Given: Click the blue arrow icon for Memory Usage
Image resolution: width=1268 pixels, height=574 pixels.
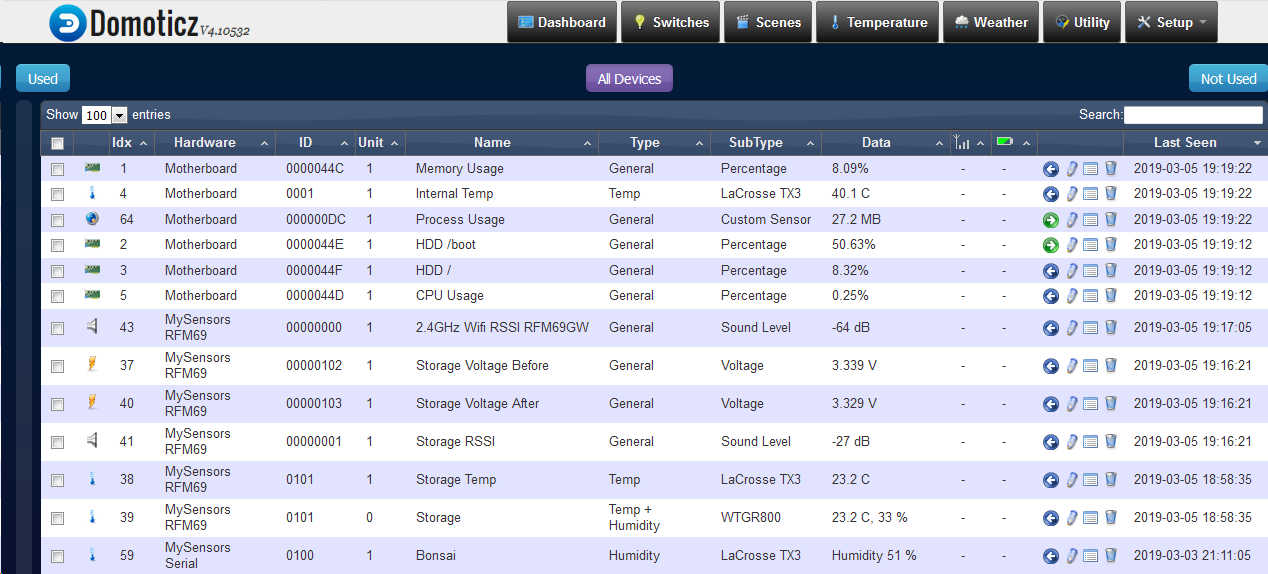Looking at the screenshot, I should (x=1050, y=169).
